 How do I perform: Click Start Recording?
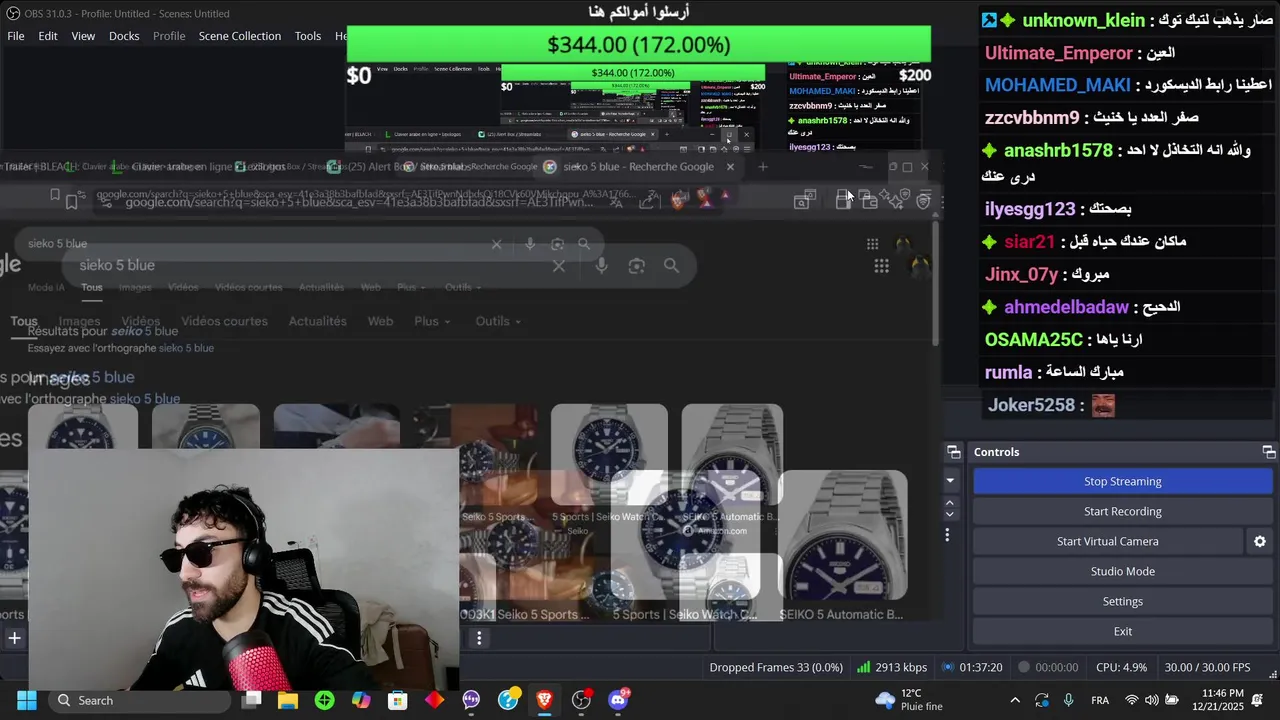[x=1123, y=511]
